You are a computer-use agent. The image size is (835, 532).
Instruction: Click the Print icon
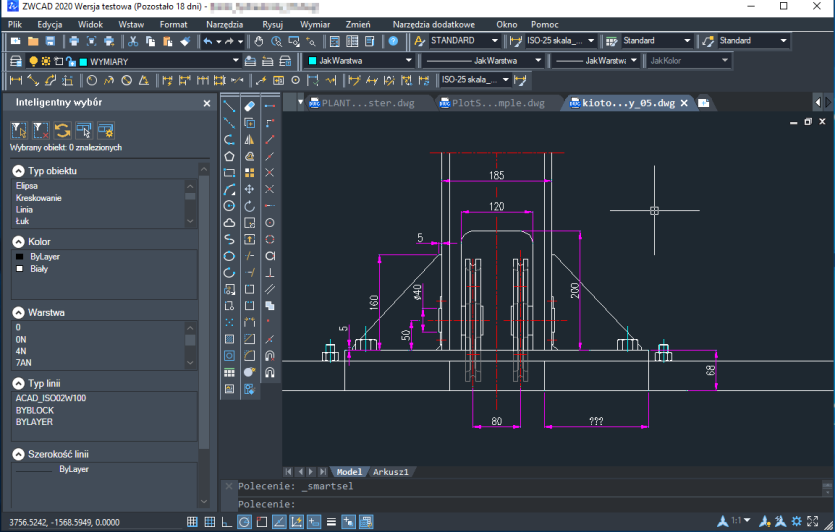coord(74,41)
